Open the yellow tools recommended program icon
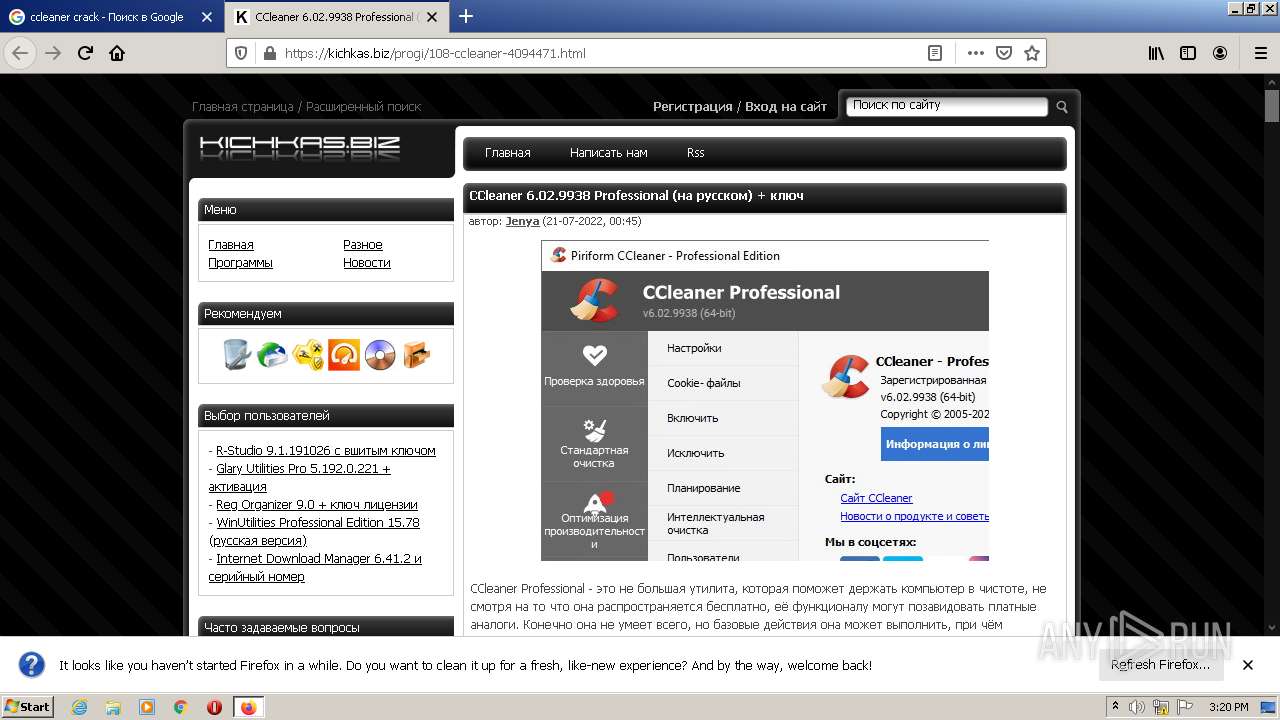 (x=308, y=354)
